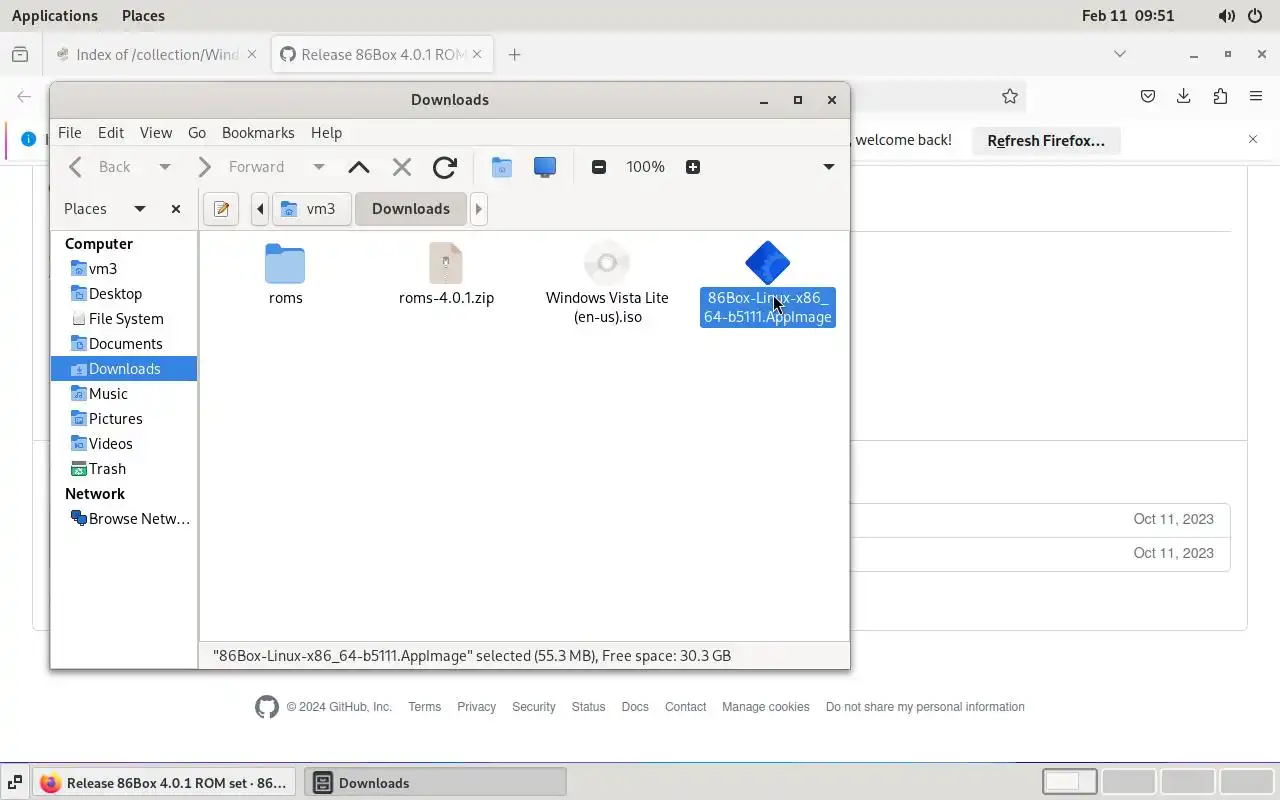Open the Back history dropdown arrow
Image resolution: width=1280 pixels, height=800 pixels.
pyautogui.click(x=165, y=167)
